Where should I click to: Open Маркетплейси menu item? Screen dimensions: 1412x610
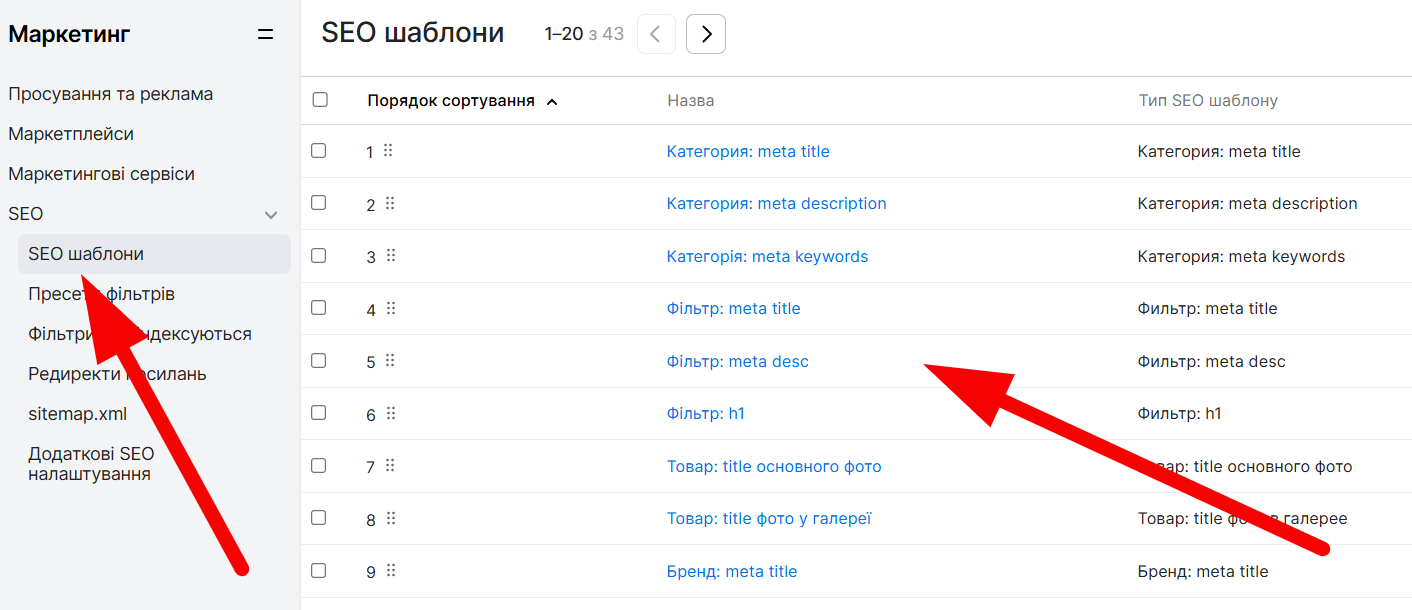pos(71,134)
